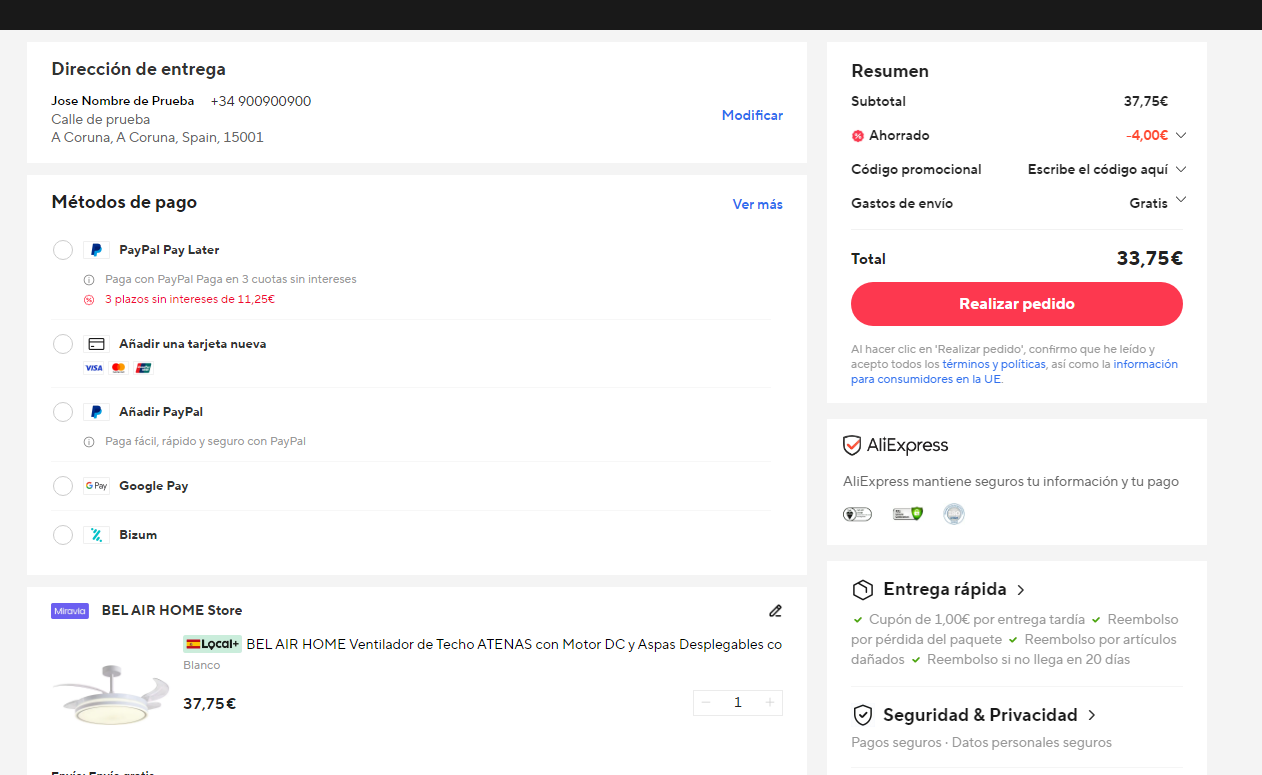Click the 33,75€ total amount
Image resolution: width=1262 pixels, height=775 pixels.
(x=1150, y=259)
